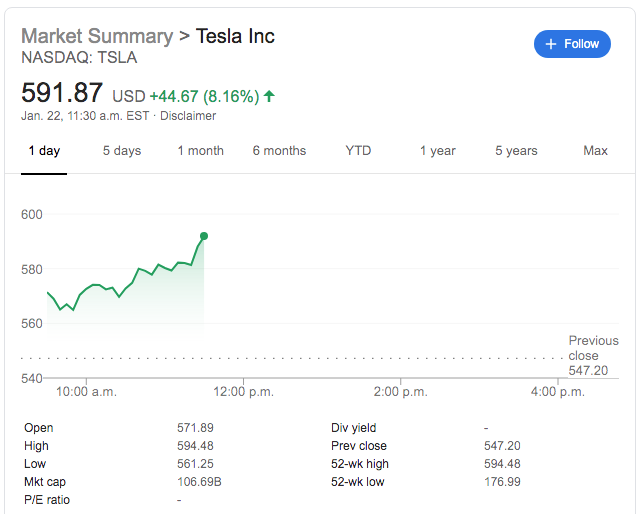
Task: Follow Tesla Inc stock
Action: pyautogui.click(x=572, y=44)
